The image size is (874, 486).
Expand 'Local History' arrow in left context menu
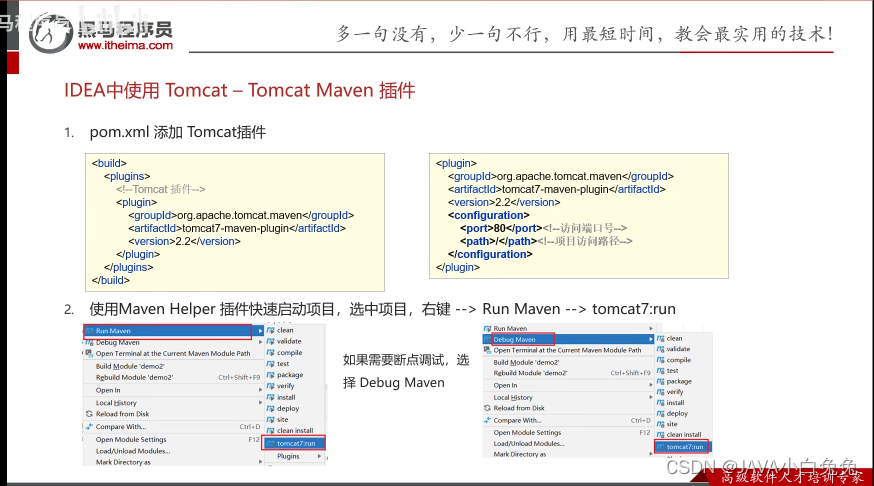point(260,402)
